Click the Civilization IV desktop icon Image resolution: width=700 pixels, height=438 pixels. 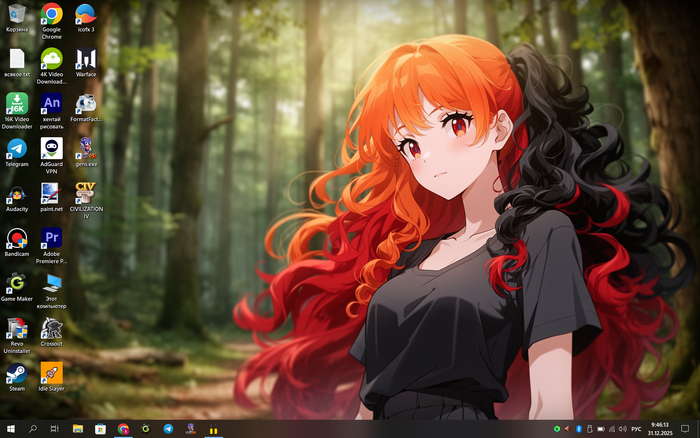pos(86,193)
